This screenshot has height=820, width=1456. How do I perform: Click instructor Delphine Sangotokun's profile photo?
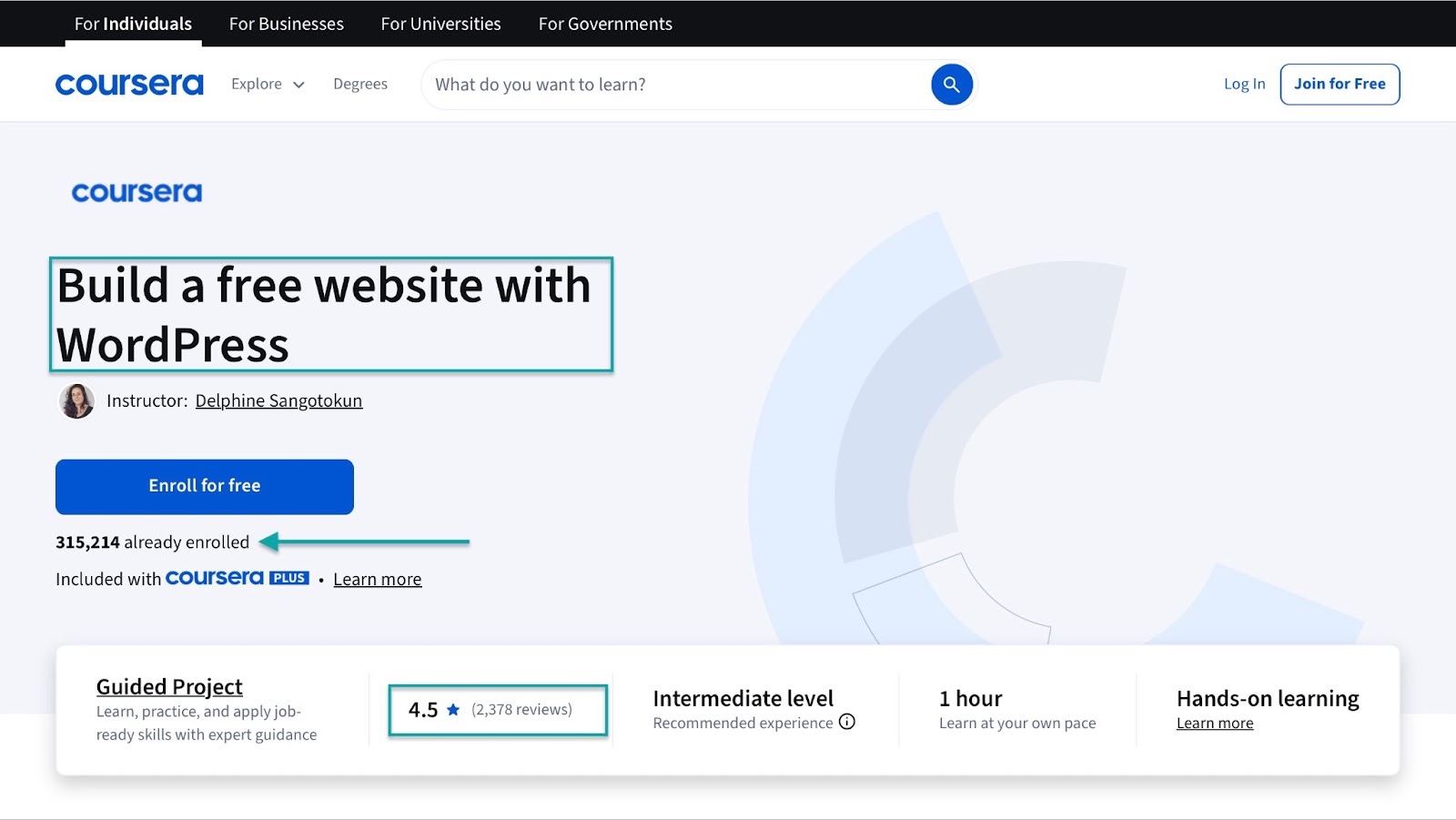point(76,400)
